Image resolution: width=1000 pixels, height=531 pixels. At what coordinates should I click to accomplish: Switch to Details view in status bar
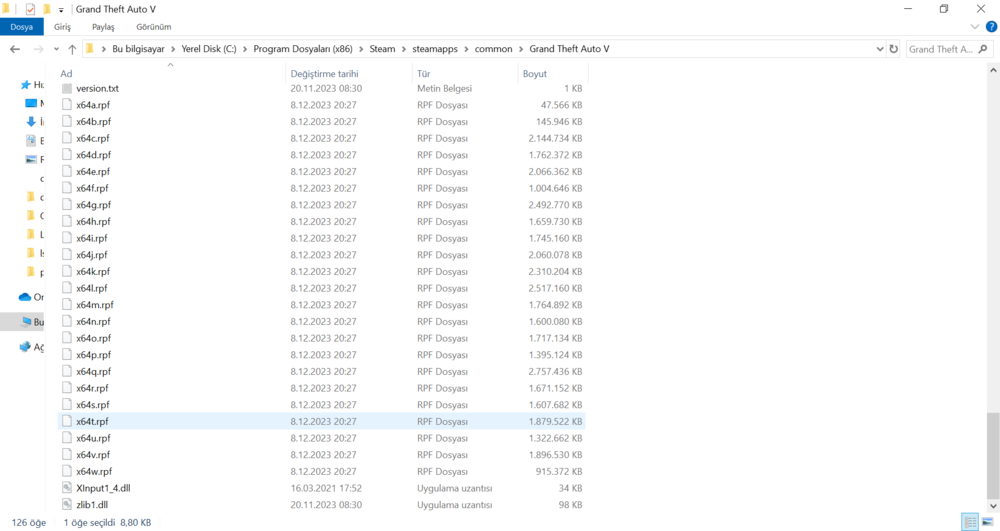(x=970, y=522)
